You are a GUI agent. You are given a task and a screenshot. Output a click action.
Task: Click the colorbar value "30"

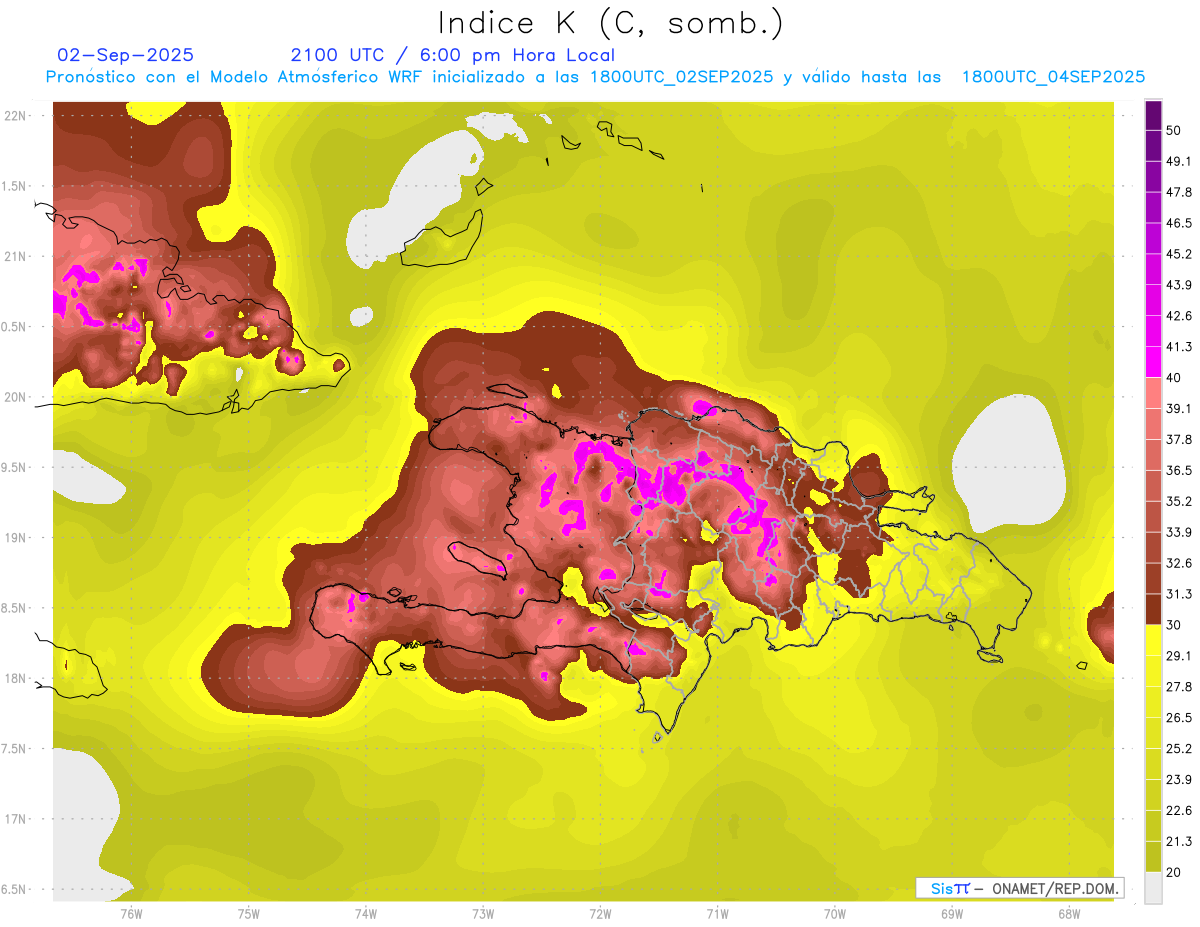pos(1175,625)
